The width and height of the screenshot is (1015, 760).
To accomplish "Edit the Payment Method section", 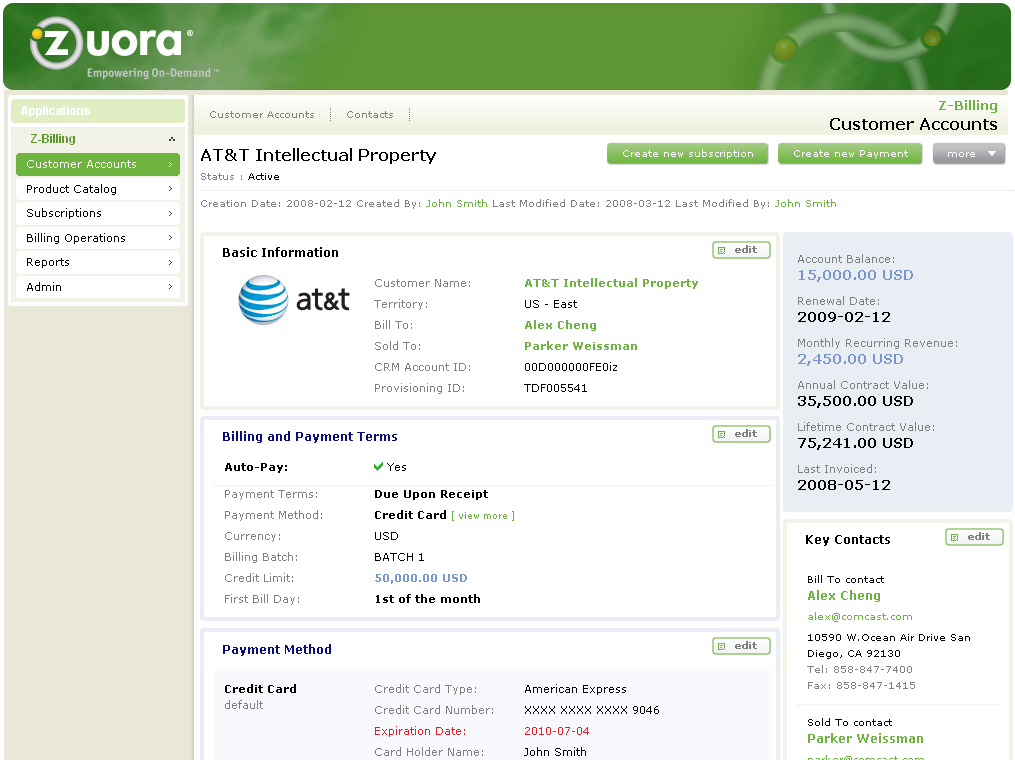I will pyautogui.click(x=741, y=646).
